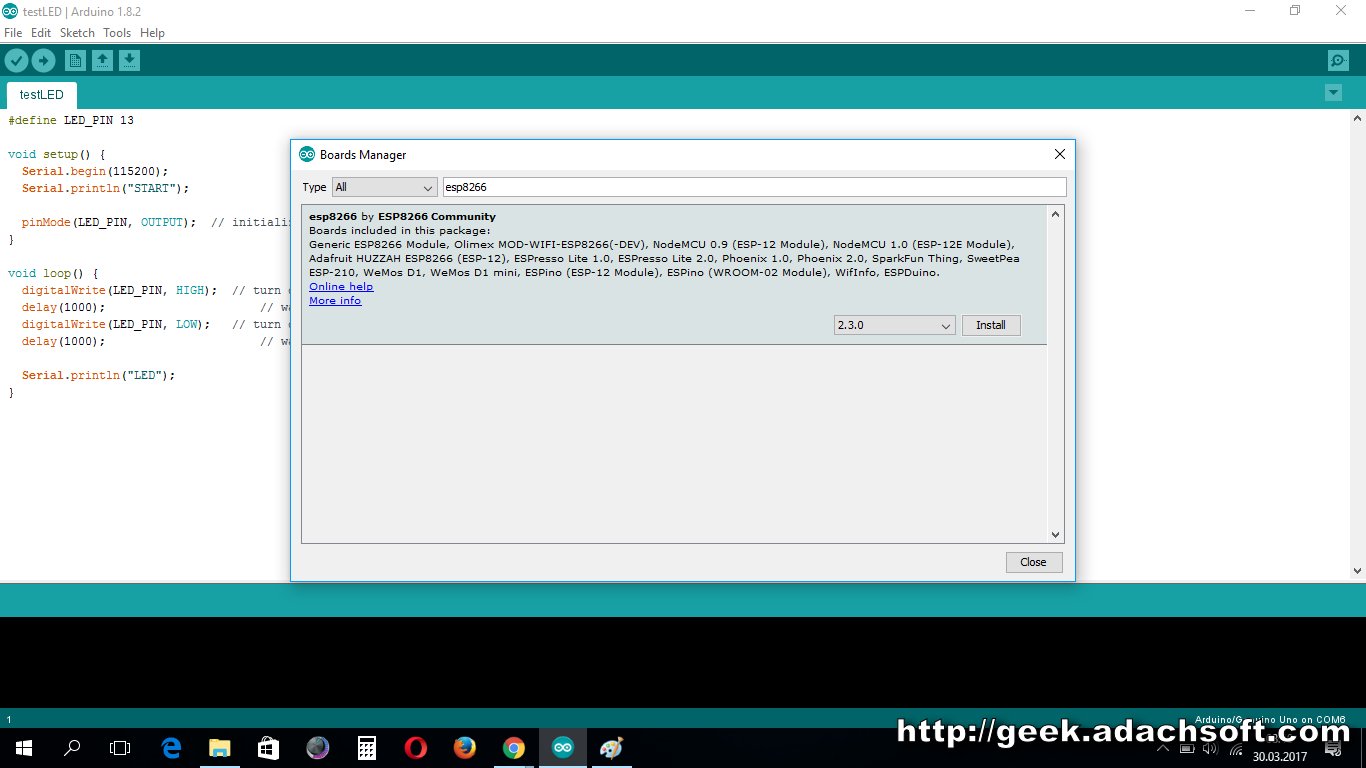Click the boards list scrollbar down arrow
The width and height of the screenshot is (1366, 768).
[x=1055, y=534]
